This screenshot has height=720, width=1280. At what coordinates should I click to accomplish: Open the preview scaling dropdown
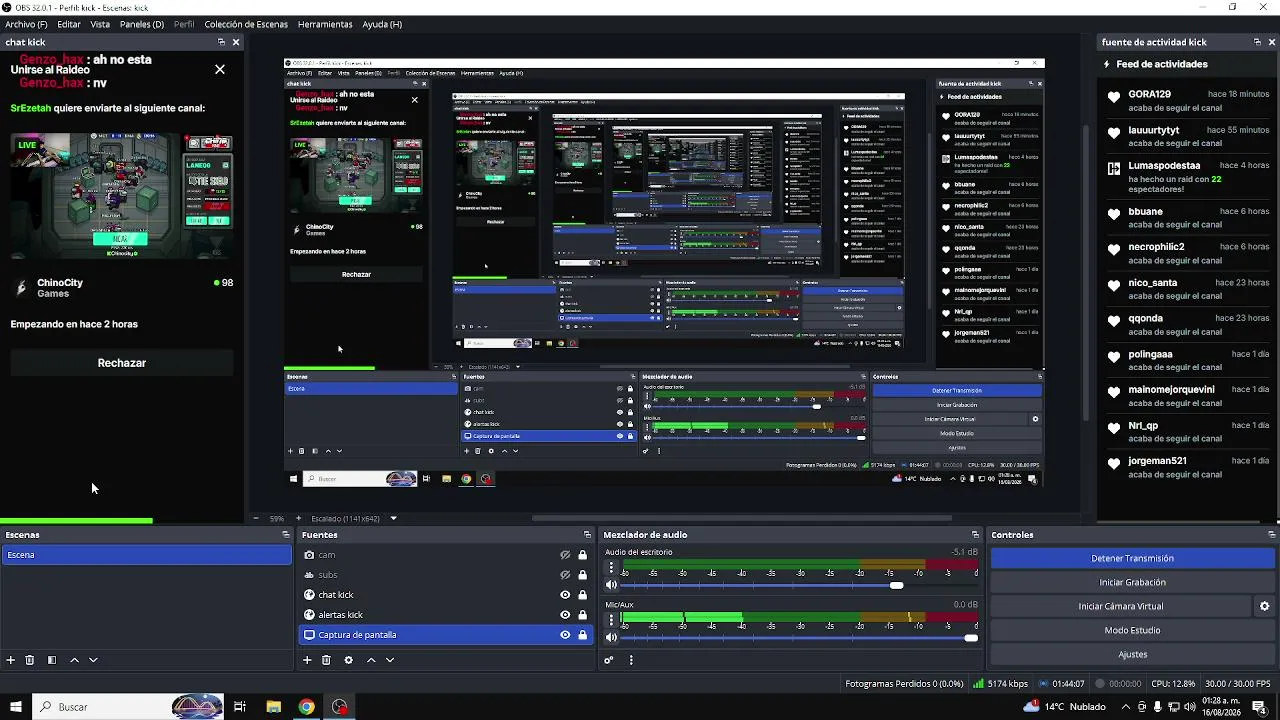[x=393, y=518]
